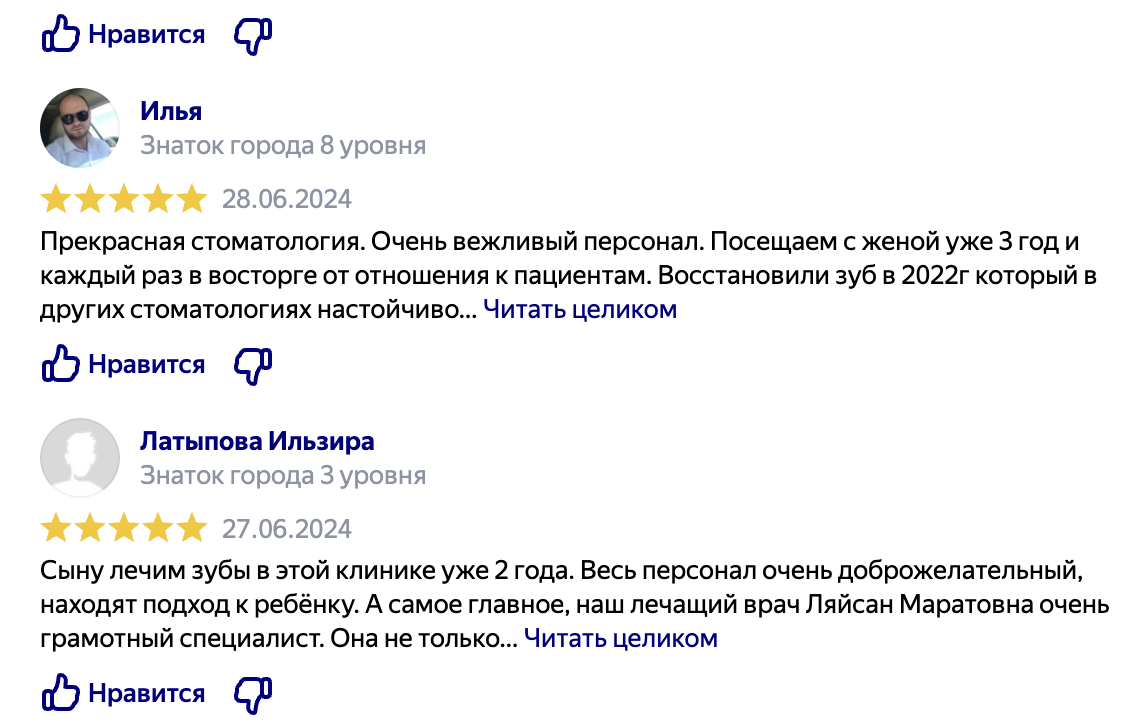Screen dimensions: 1138x726
Task: Click thumbs-up icon under Илья's review
Action: (59, 365)
